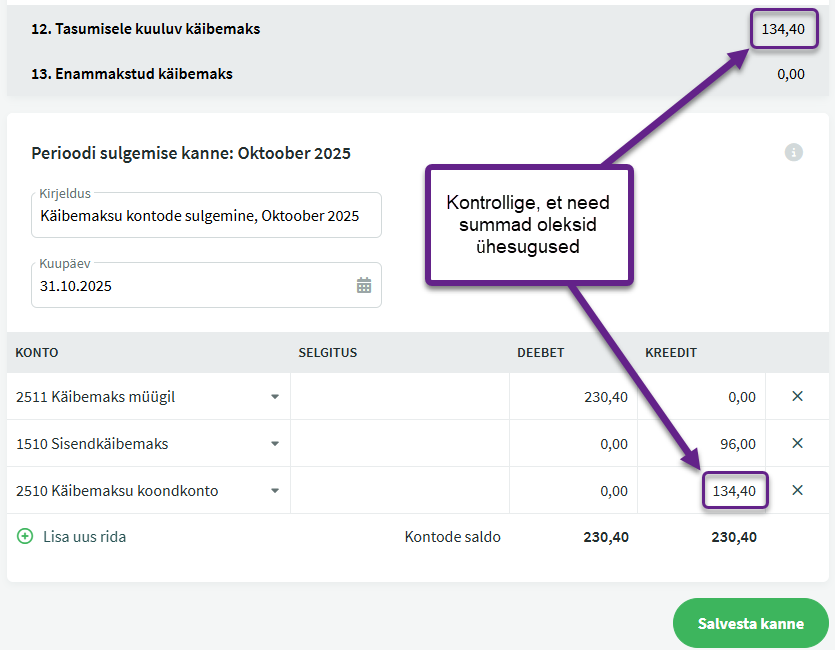Screen dimensions: 835x650
Task: Click the Selgitus cell in the 2510 row
Action: [399, 491]
